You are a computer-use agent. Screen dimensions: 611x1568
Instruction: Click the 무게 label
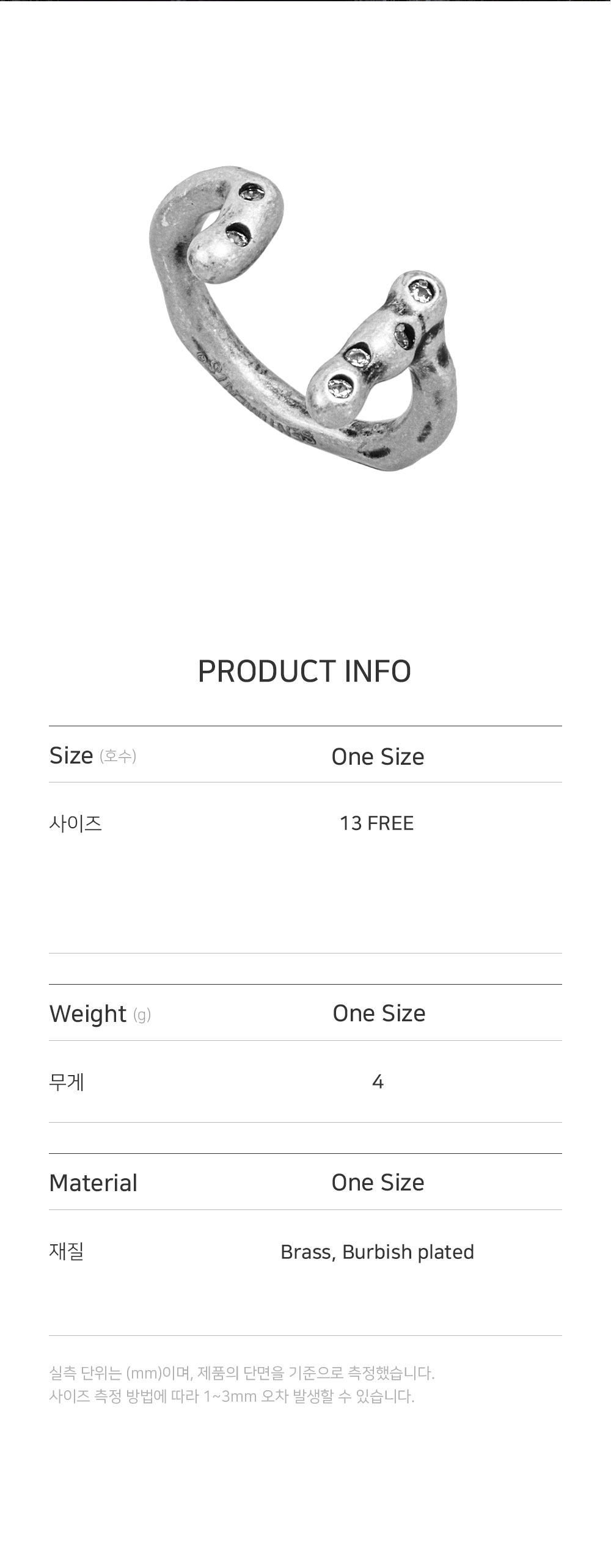(67, 1082)
